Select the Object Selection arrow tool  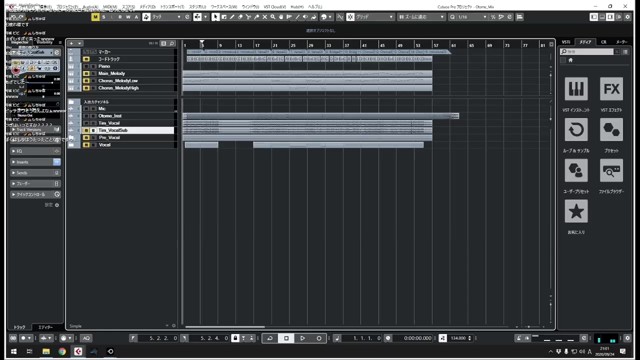coord(216,17)
